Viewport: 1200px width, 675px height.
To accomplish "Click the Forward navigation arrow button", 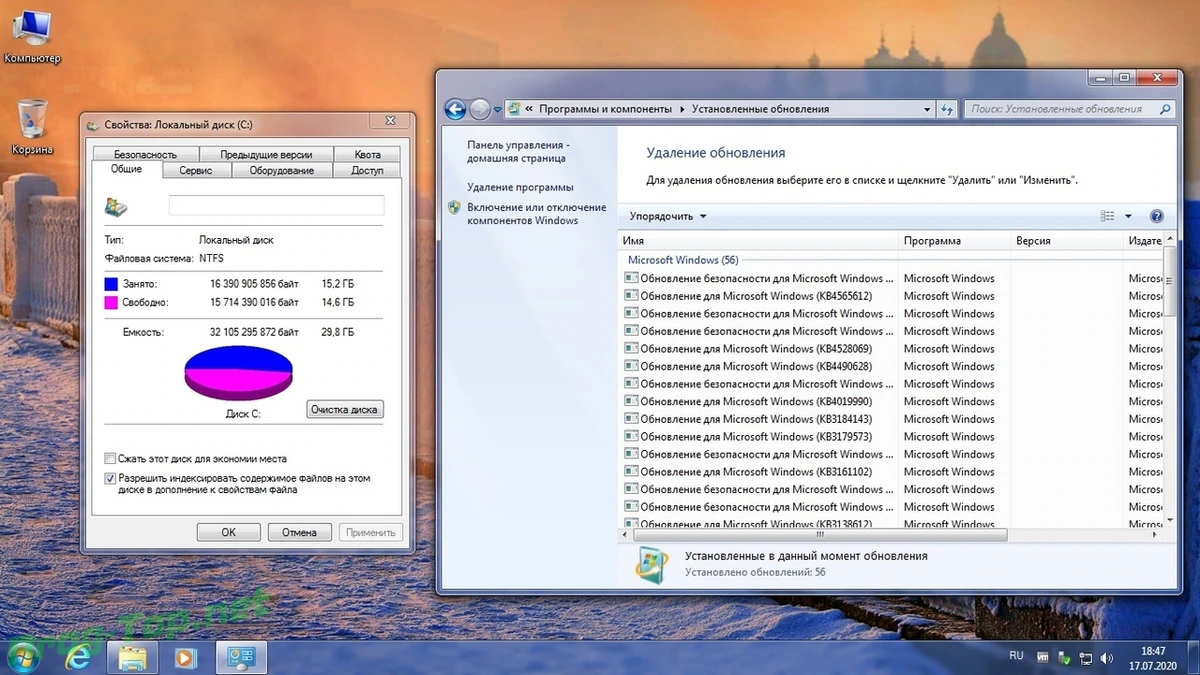I will point(480,109).
